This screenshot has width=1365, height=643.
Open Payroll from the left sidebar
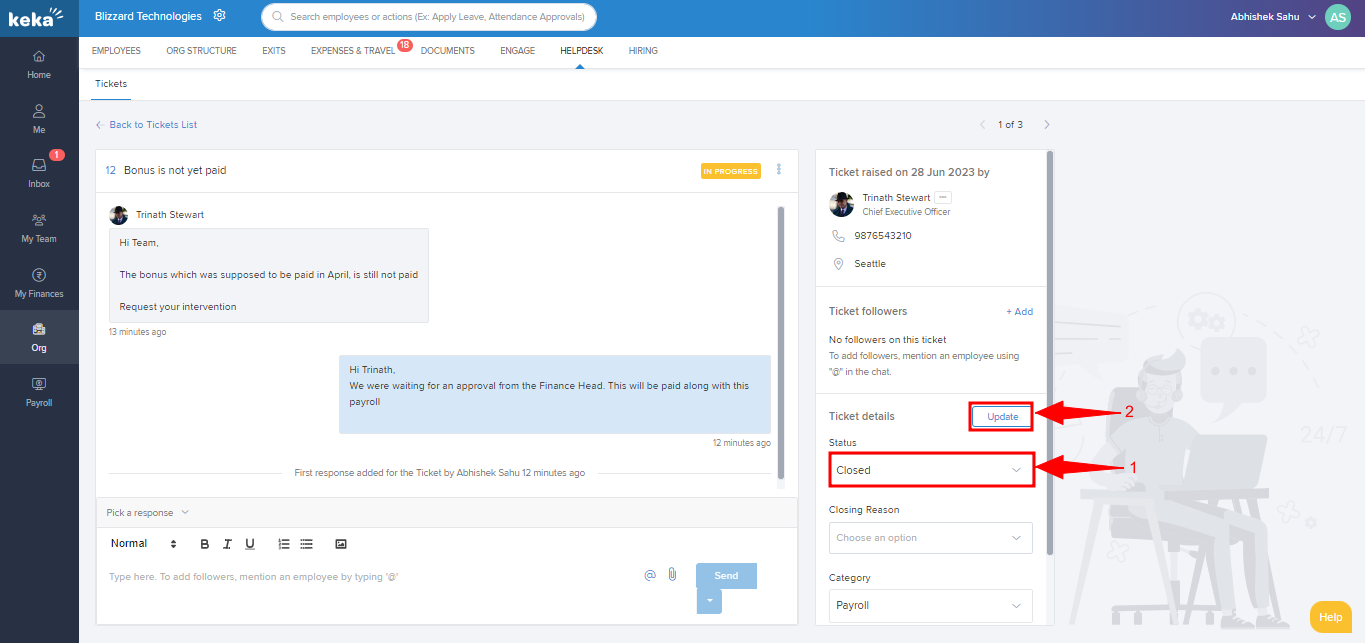coord(39,391)
